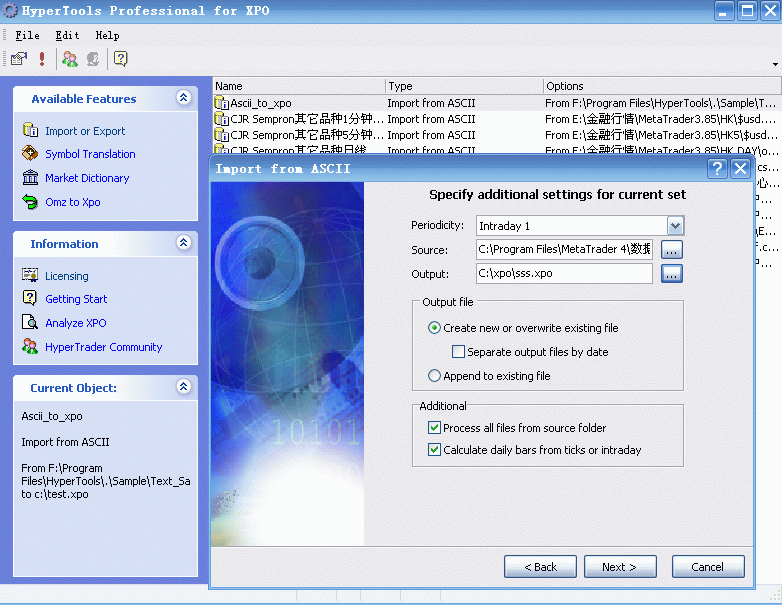Click the Analyze XPO magnifier icon

point(30,322)
